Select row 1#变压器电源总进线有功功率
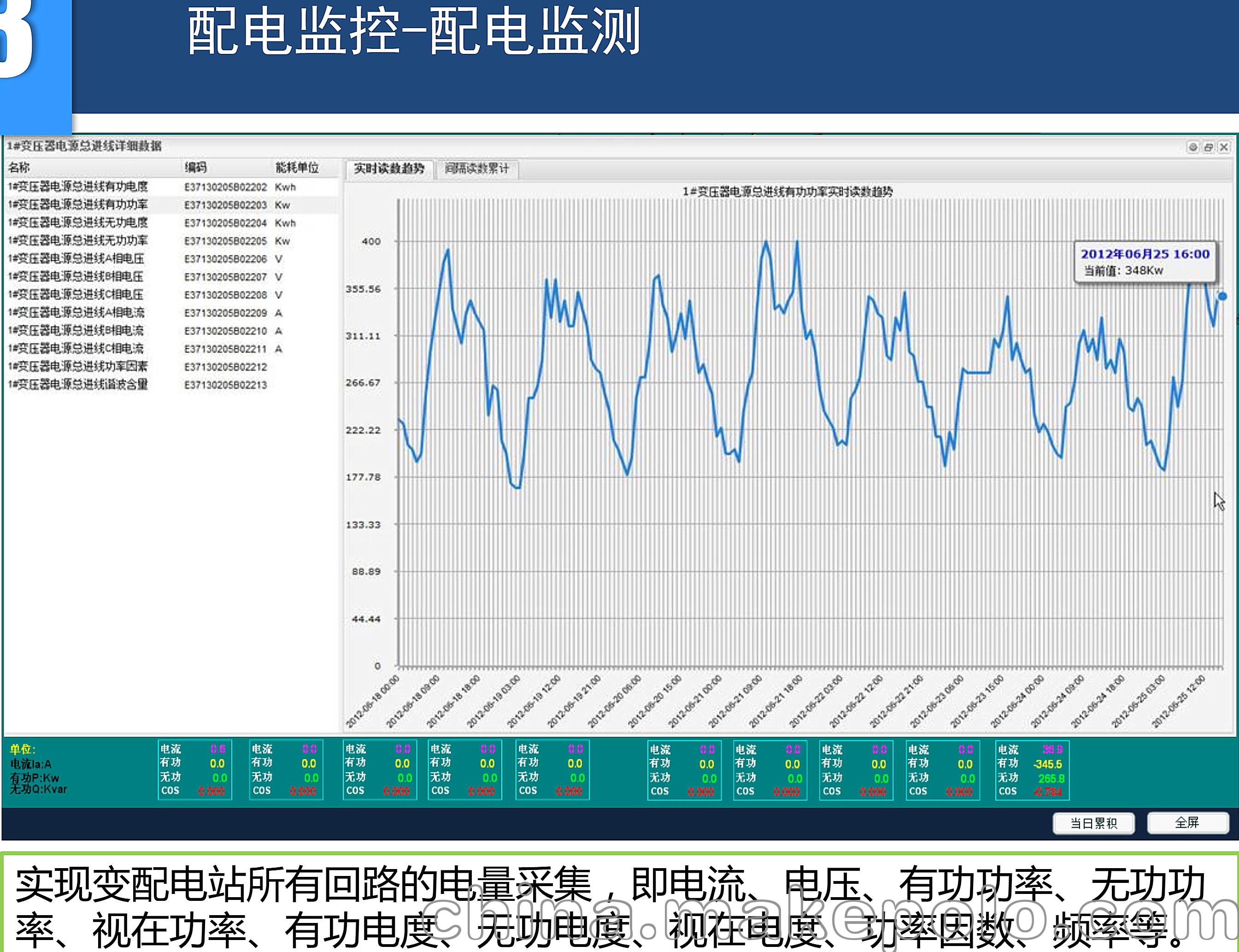 pos(172,205)
